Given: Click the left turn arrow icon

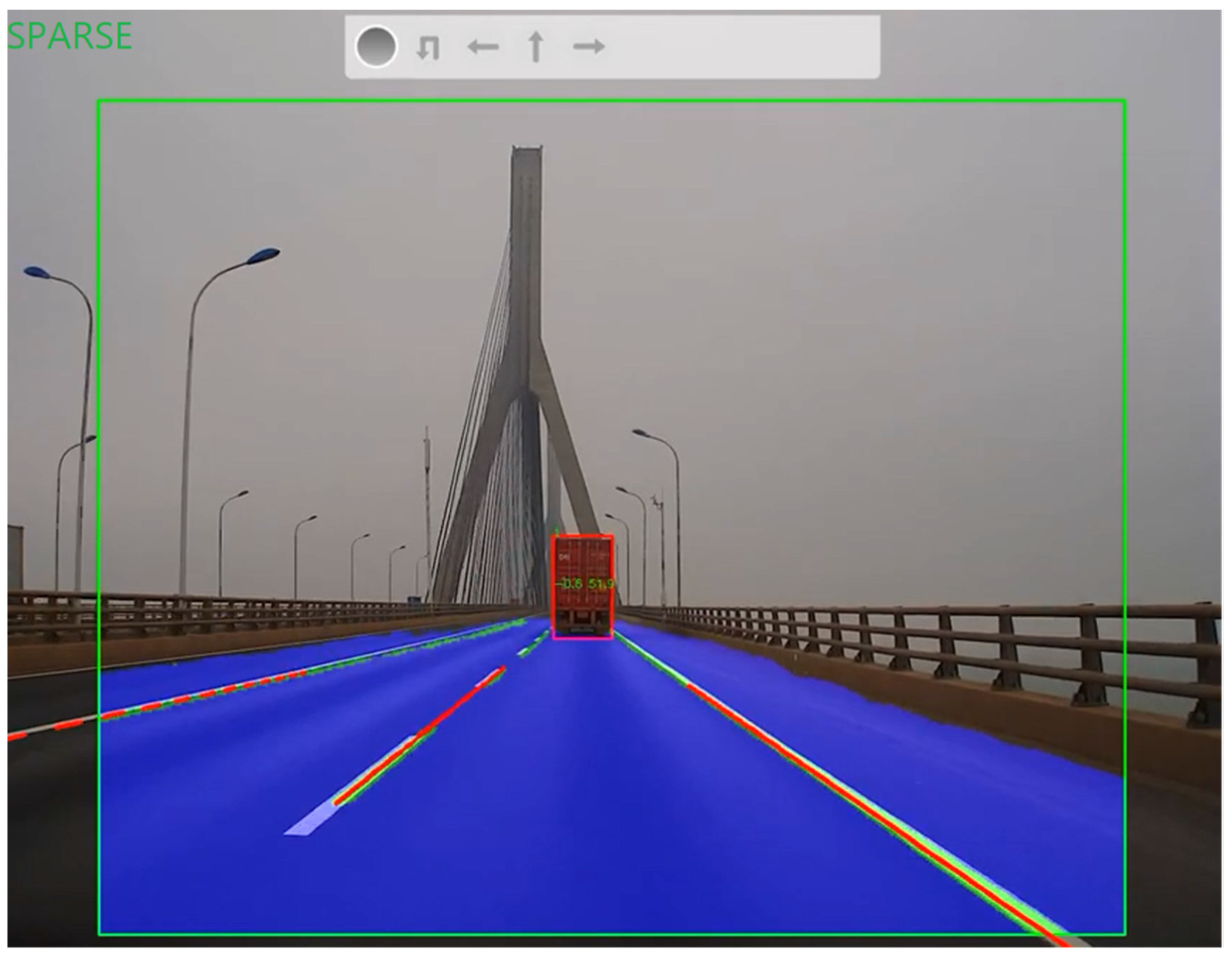Looking at the screenshot, I should tap(483, 47).
